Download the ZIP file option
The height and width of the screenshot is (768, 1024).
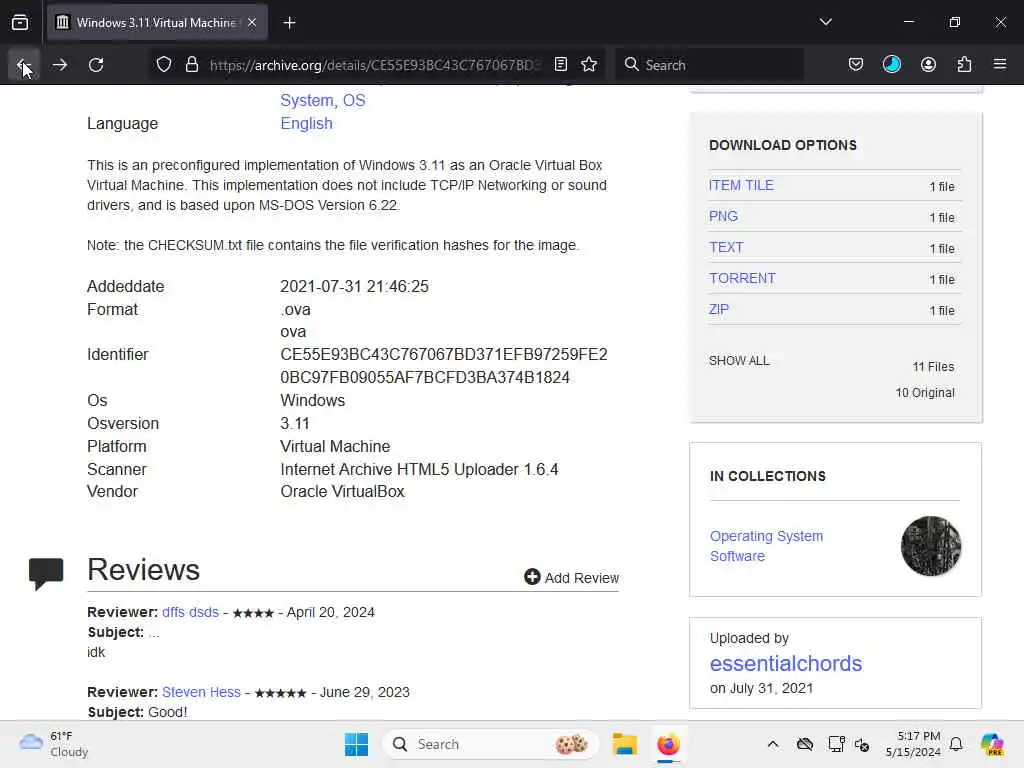point(718,310)
